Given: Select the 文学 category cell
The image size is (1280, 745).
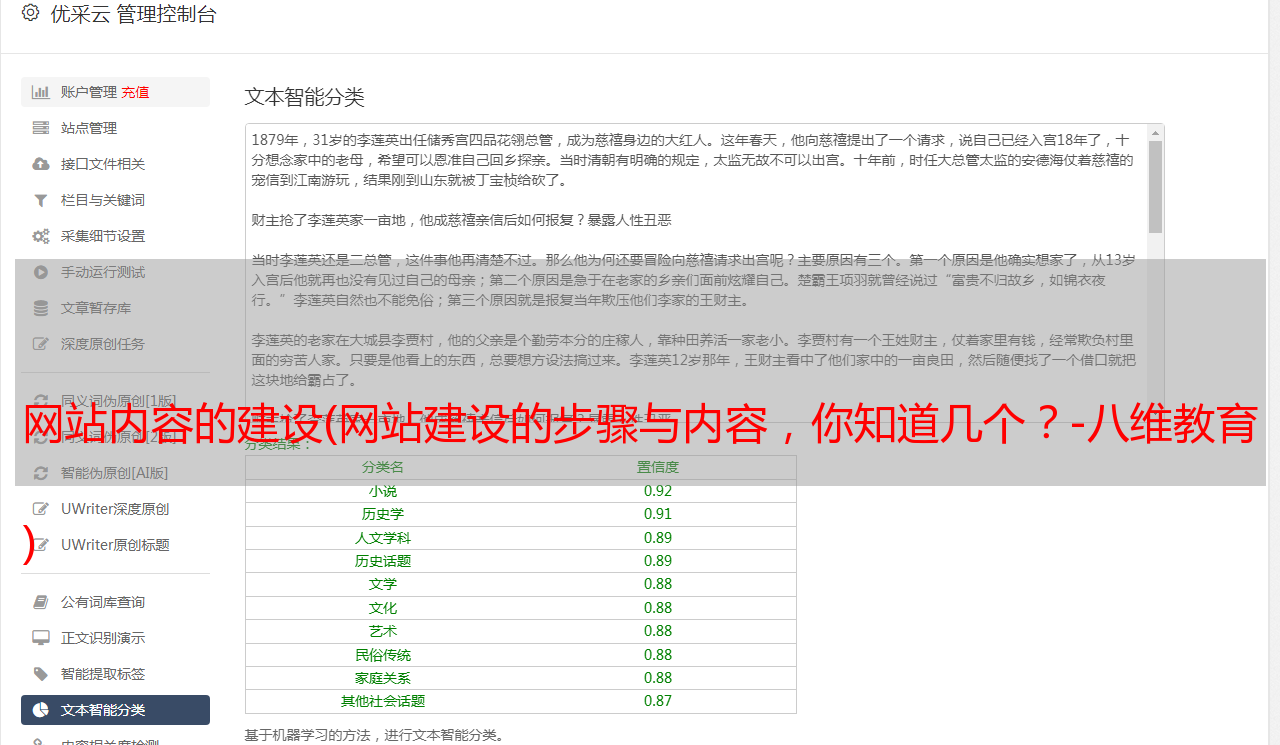Looking at the screenshot, I should pos(383,584).
